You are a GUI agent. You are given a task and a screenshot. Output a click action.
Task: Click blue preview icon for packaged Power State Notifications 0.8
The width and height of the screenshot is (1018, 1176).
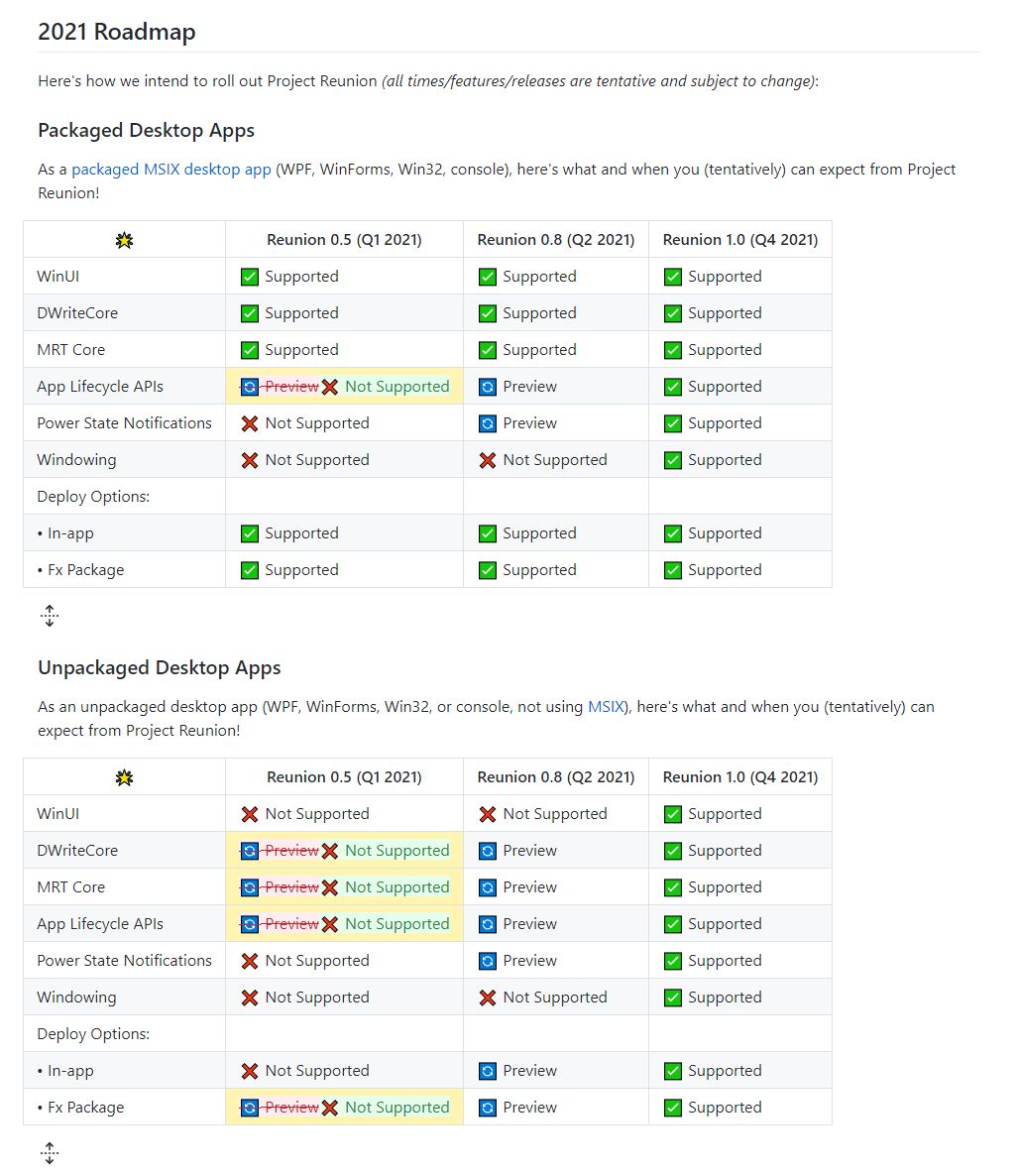pos(488,423)
